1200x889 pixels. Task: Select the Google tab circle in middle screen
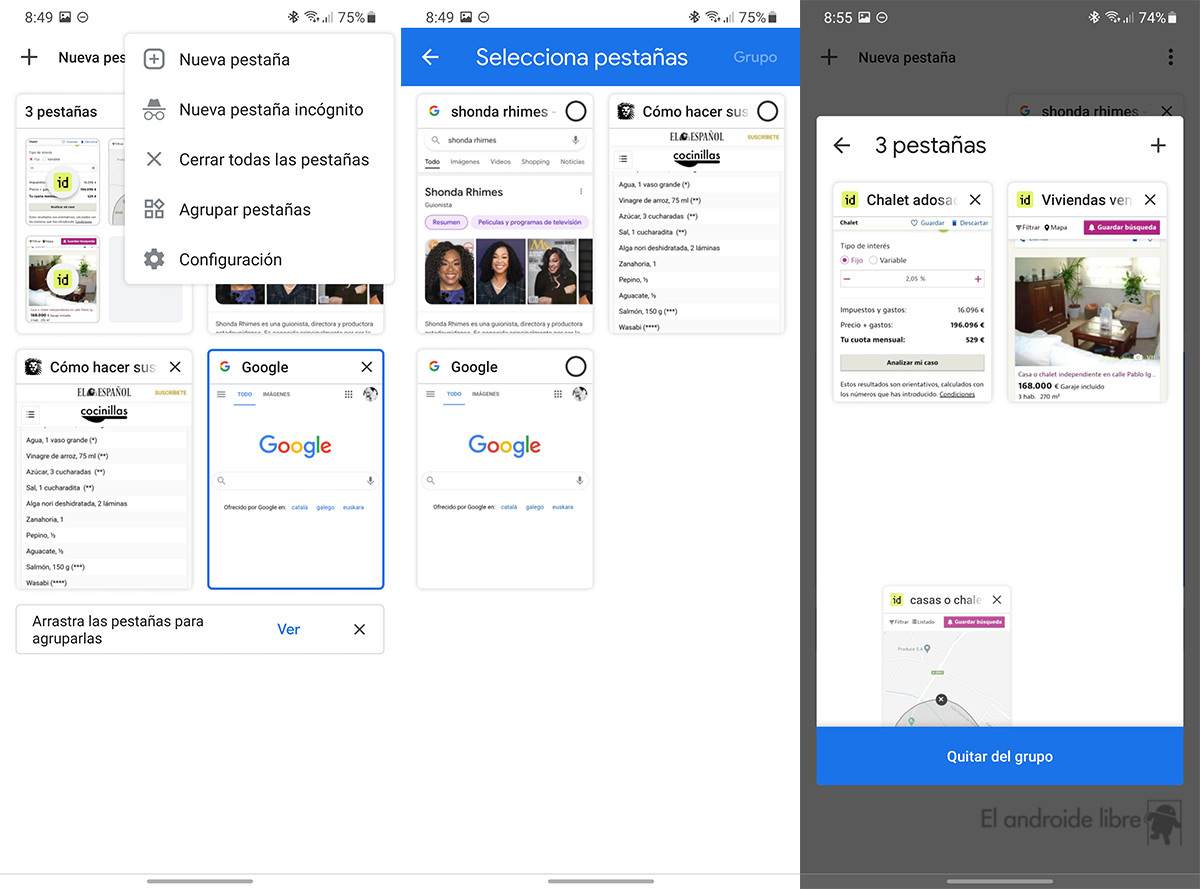tap(576, 367)
